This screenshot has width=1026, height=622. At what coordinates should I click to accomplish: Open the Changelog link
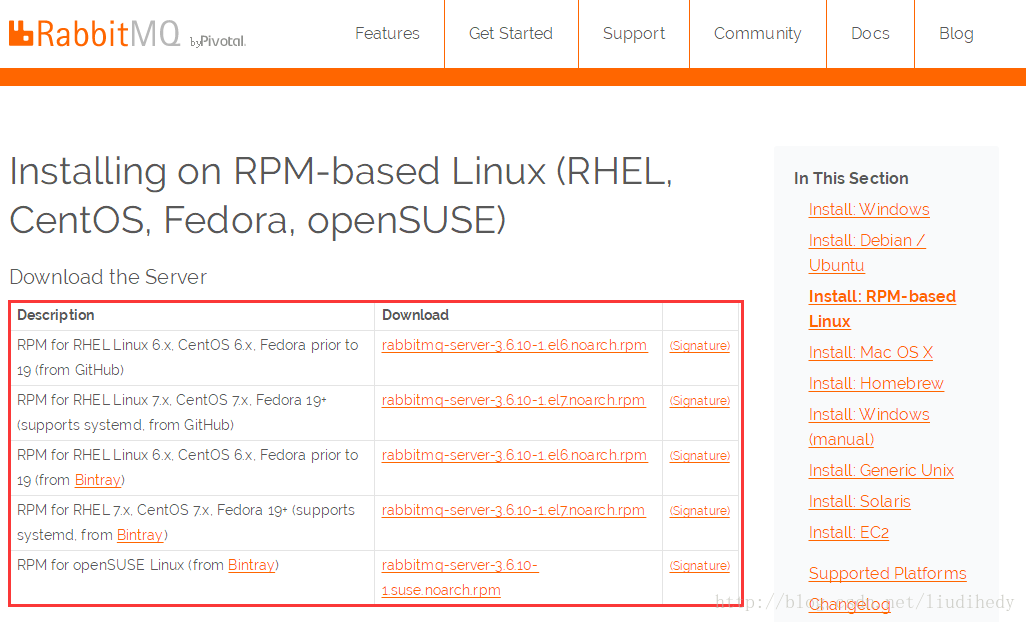click(849, 604)
